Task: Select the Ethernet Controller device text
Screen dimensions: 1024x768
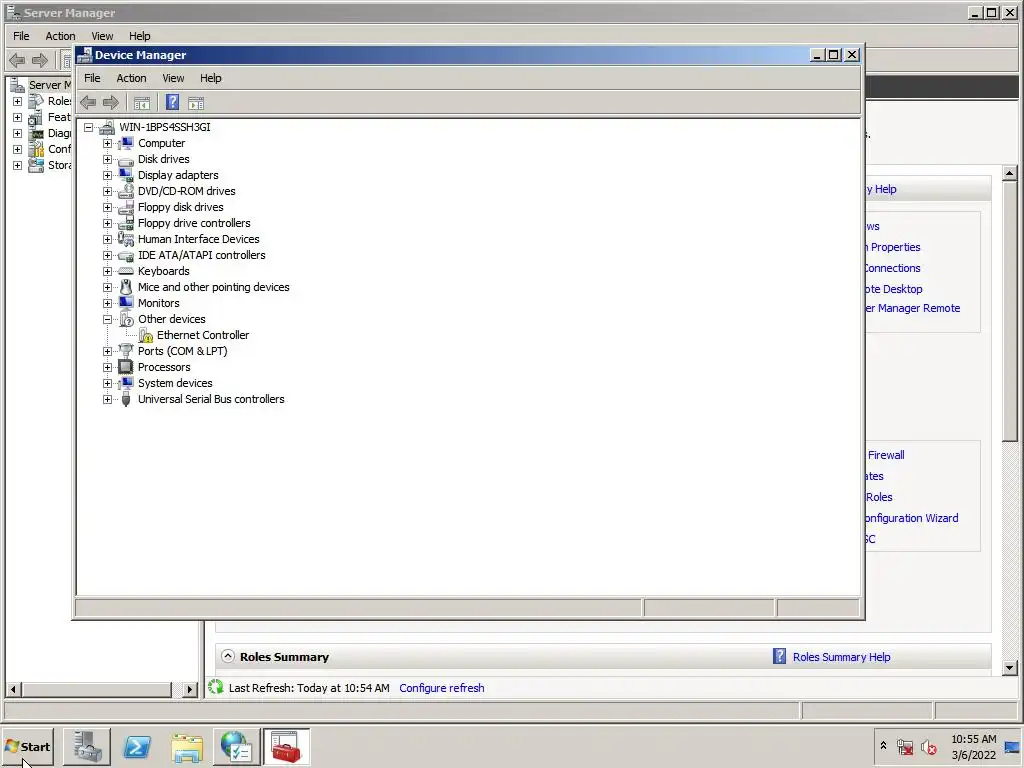Action: (x=202, y=335)
